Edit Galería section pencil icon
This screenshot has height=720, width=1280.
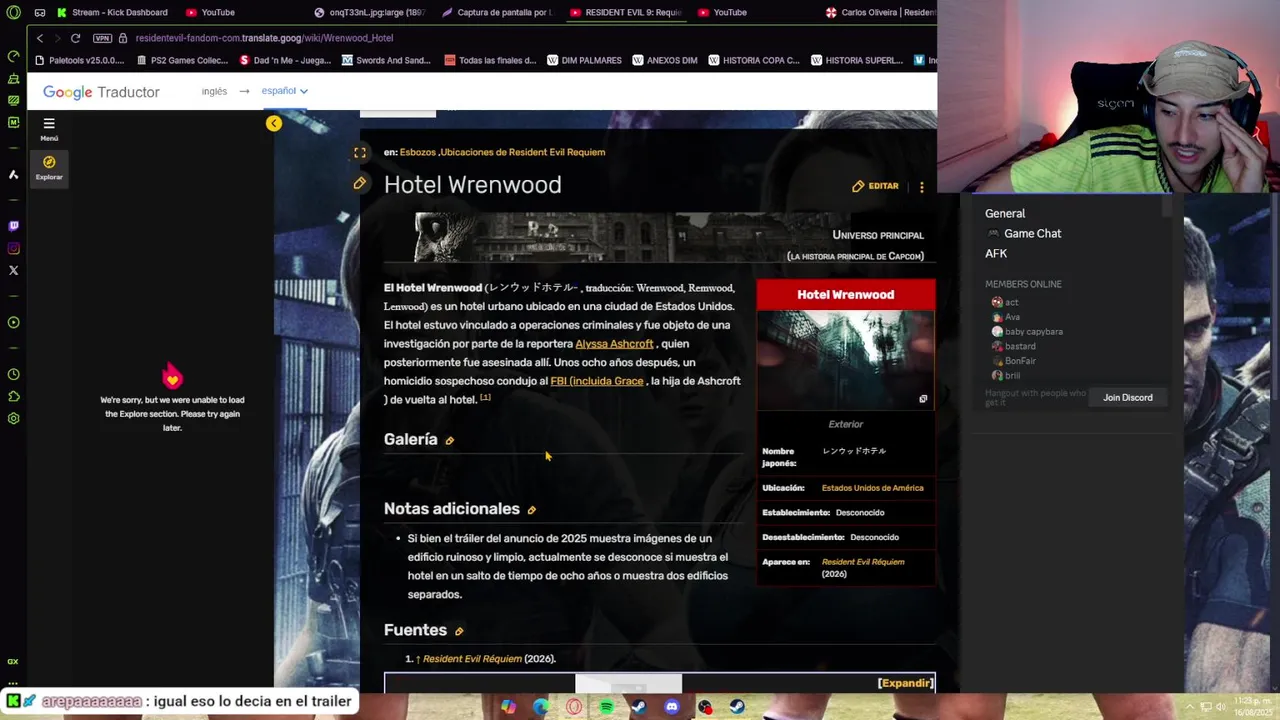click(x=449, y=440)
